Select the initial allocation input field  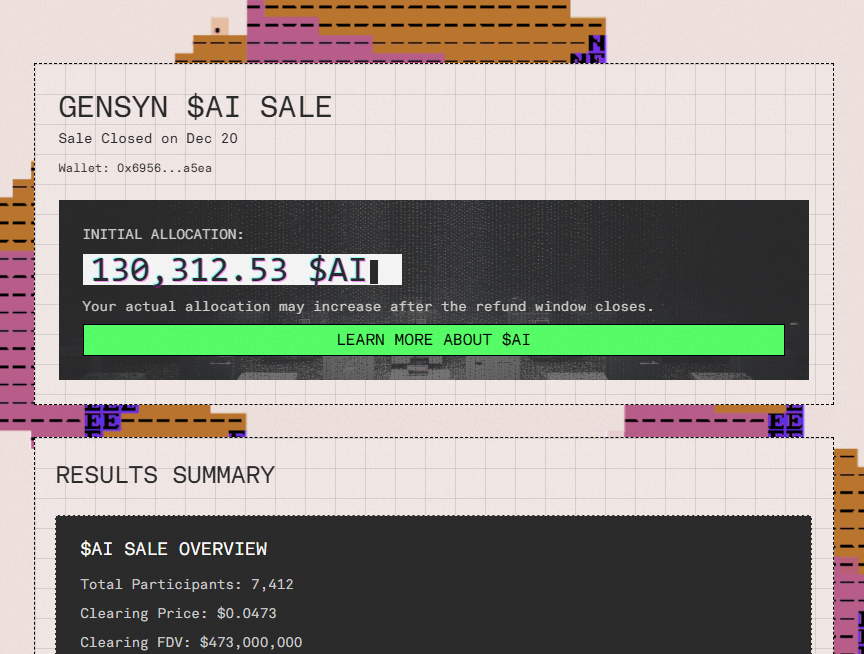pos(242,268)
